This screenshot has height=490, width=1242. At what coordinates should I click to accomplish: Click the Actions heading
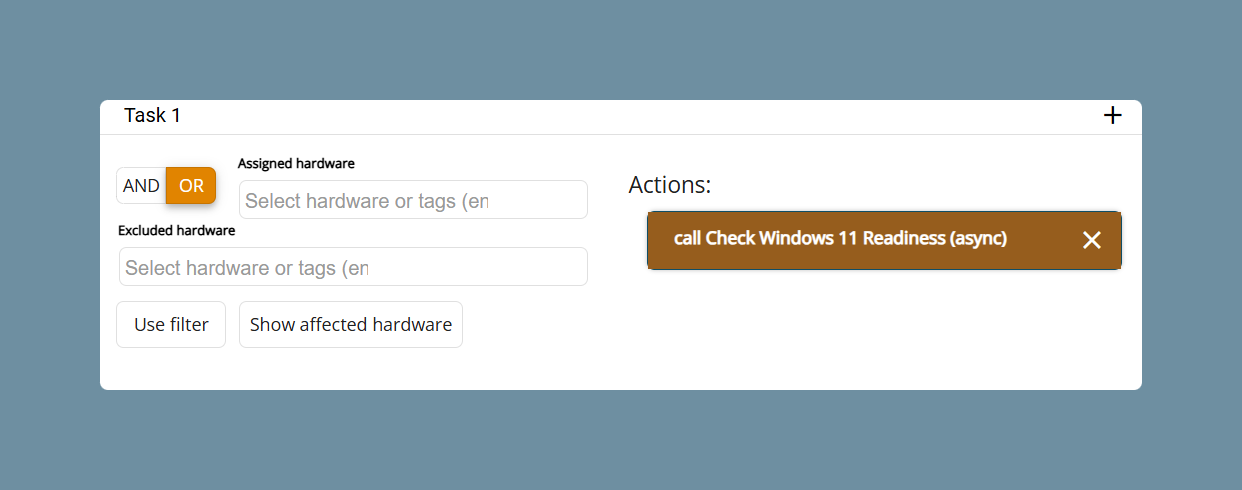pos(670,185)
